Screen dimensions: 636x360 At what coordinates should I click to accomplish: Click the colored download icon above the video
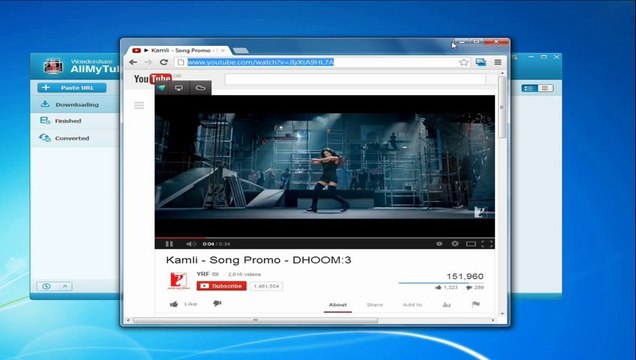162,88
